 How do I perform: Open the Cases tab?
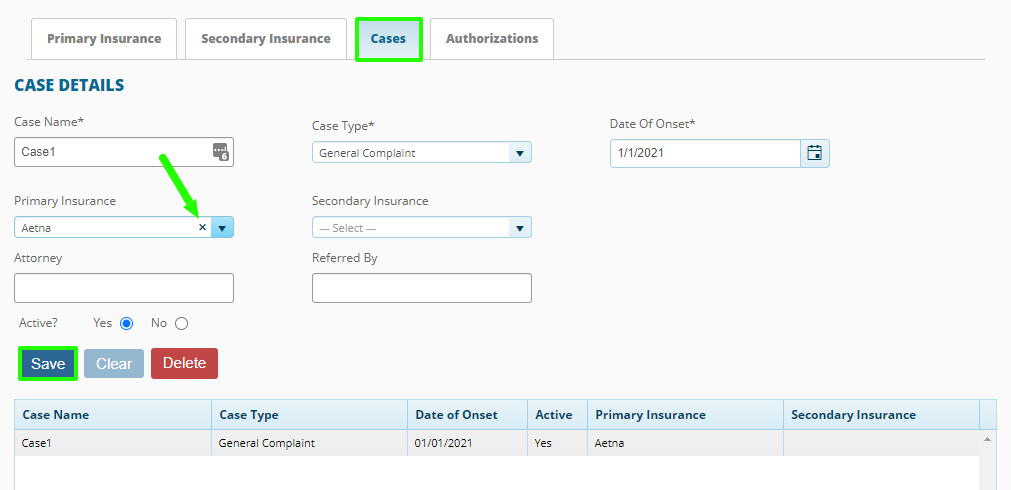388,39
